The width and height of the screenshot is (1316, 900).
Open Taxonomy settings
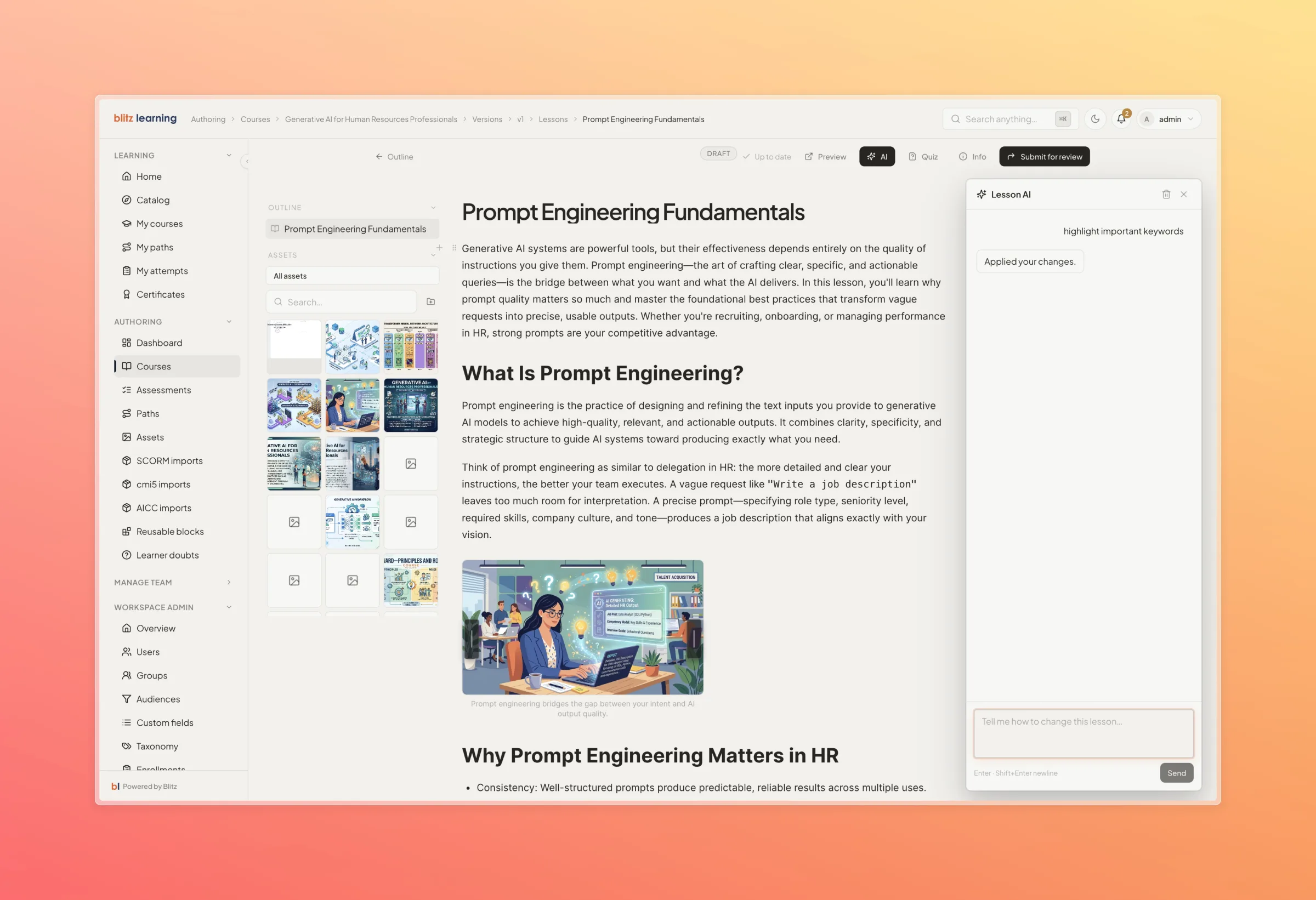click(177, 747)
